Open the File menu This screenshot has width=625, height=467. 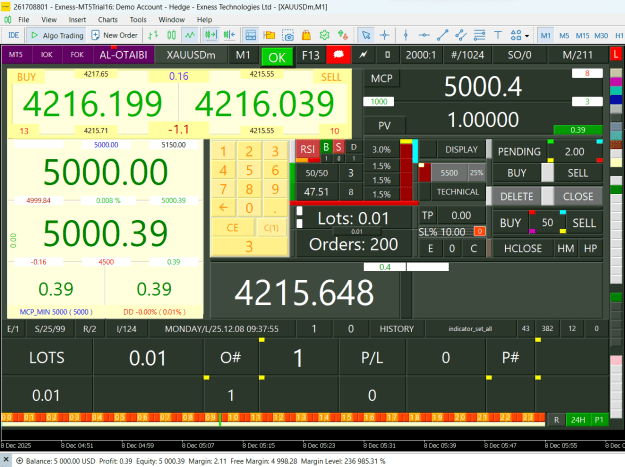24,20
